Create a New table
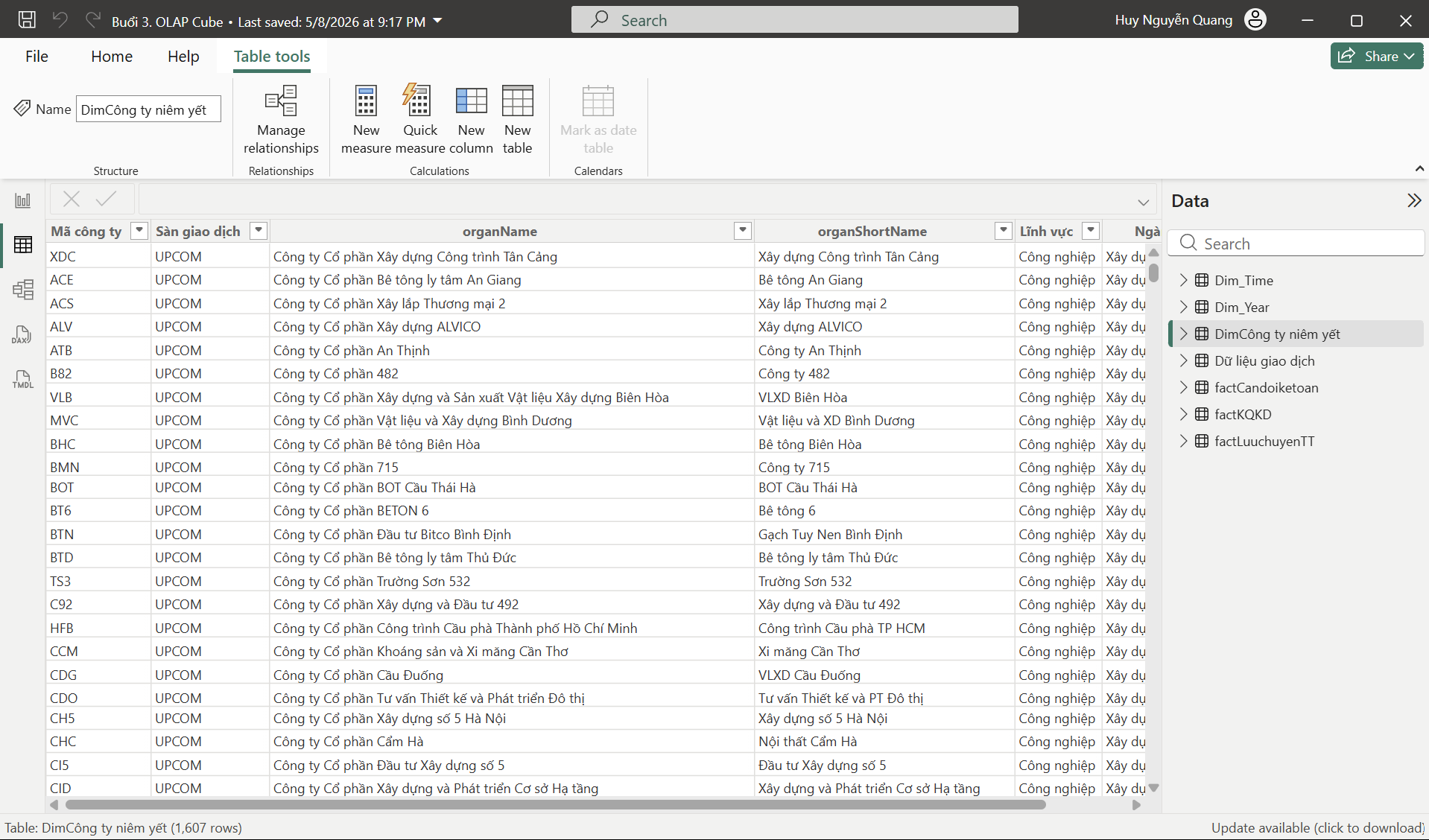The height and width of the screenshot is (840, 1429). [x=517, y=119]
